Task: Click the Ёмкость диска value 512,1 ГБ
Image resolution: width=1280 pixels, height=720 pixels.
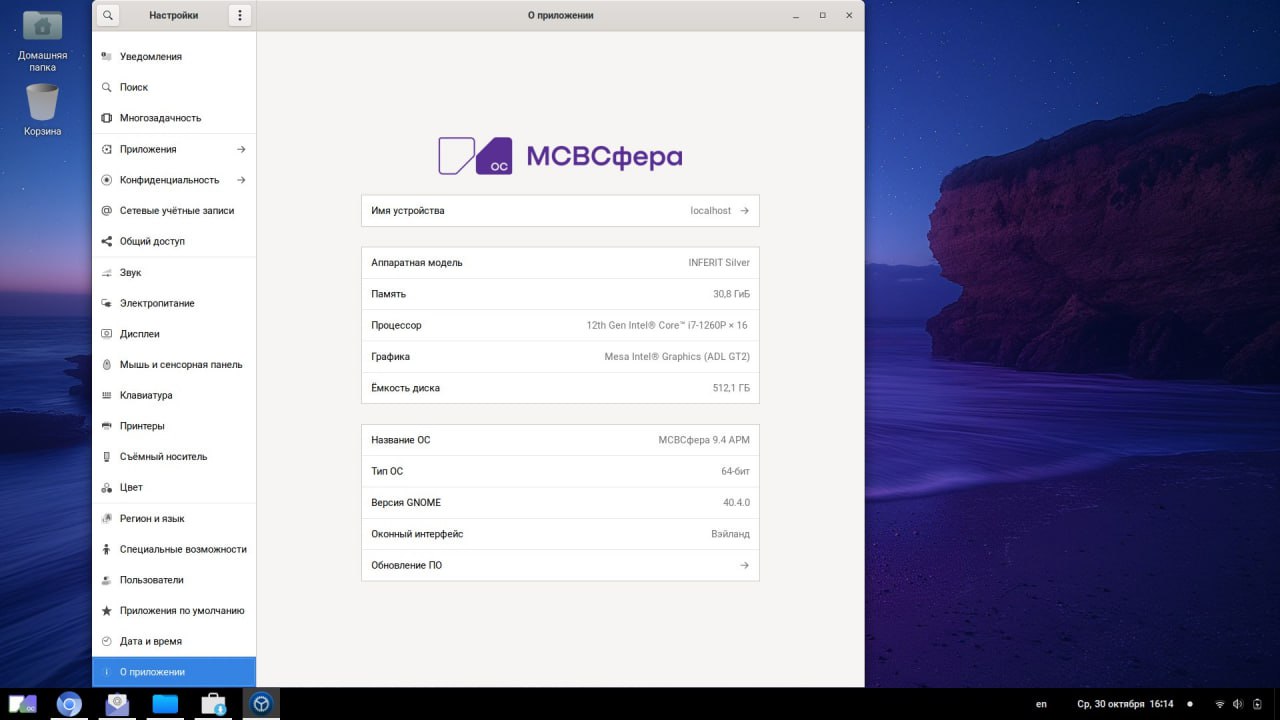Action: [731, 388]
